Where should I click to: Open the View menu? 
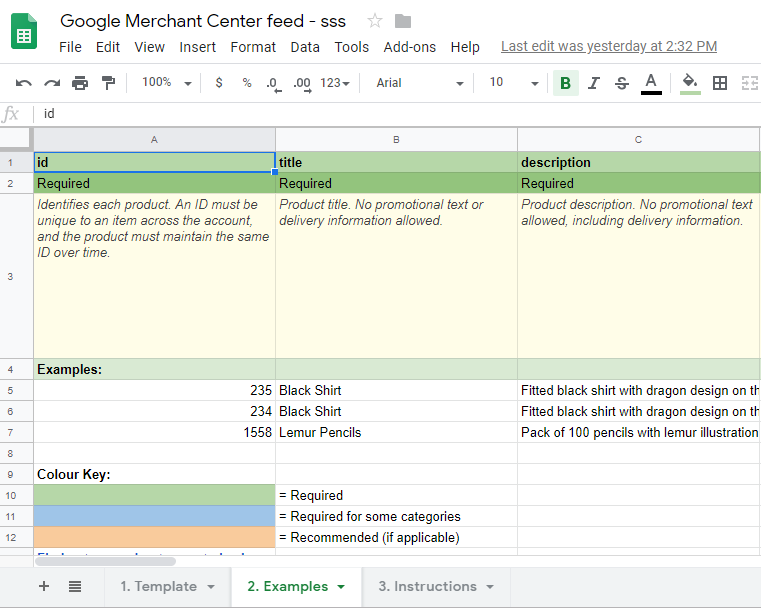tap(149, 47)
